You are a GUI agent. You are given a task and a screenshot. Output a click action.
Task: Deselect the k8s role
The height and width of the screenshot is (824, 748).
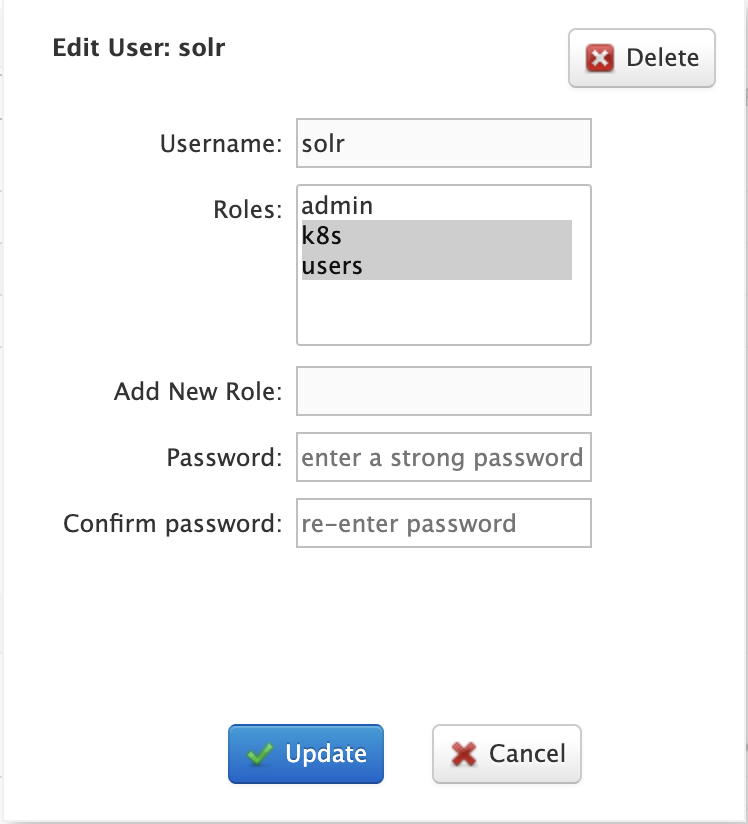tap(330, 236)
